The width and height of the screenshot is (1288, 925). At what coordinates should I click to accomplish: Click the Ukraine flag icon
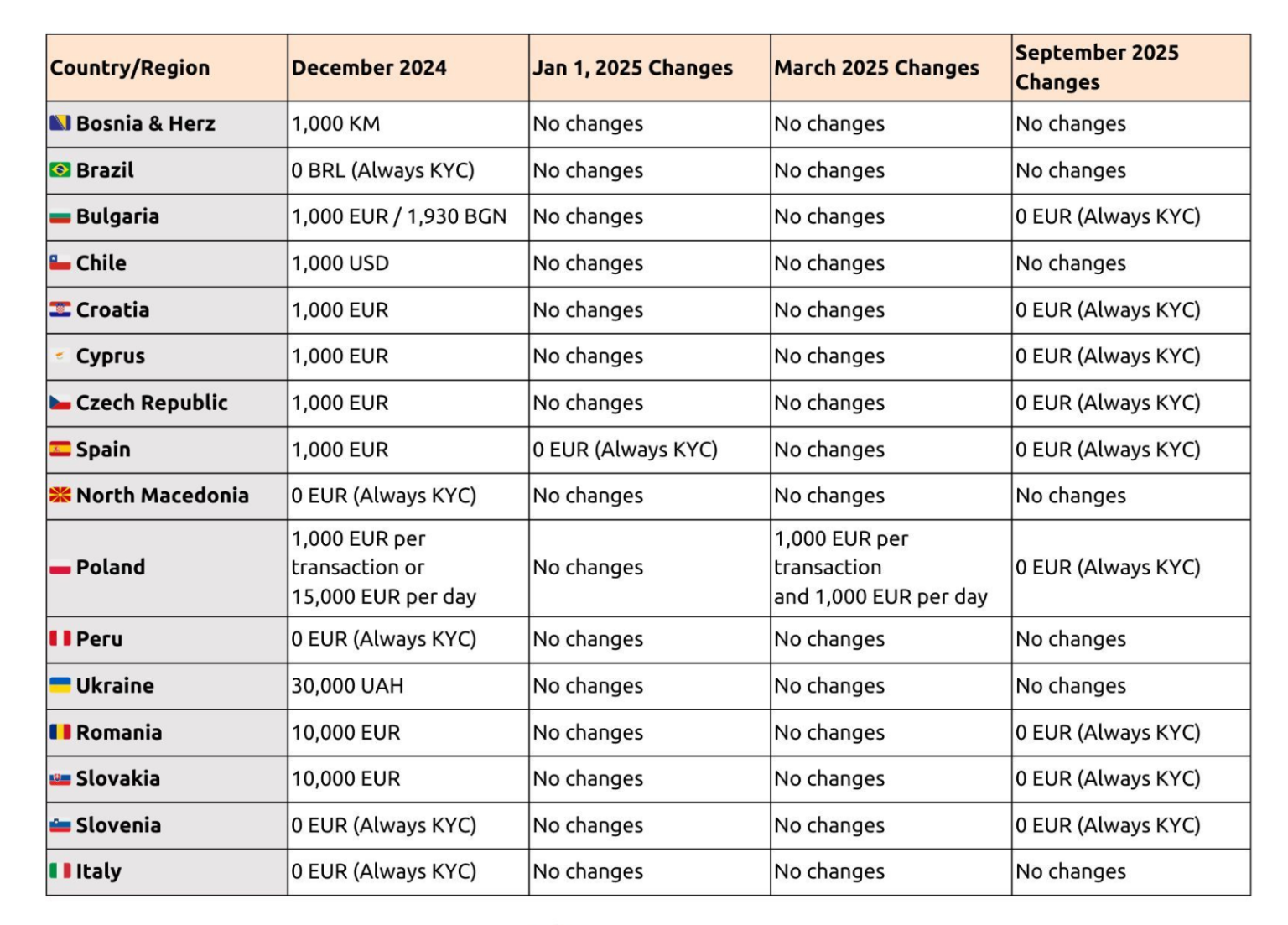coord(60,685)
